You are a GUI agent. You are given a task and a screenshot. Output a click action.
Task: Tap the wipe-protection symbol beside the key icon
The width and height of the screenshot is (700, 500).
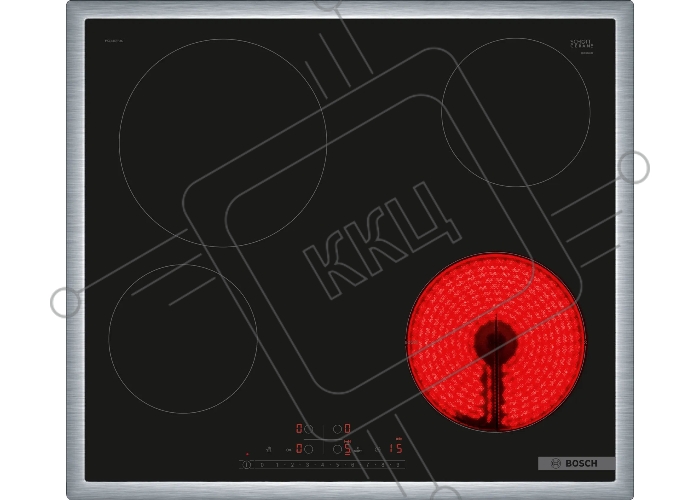click(269, 450)
